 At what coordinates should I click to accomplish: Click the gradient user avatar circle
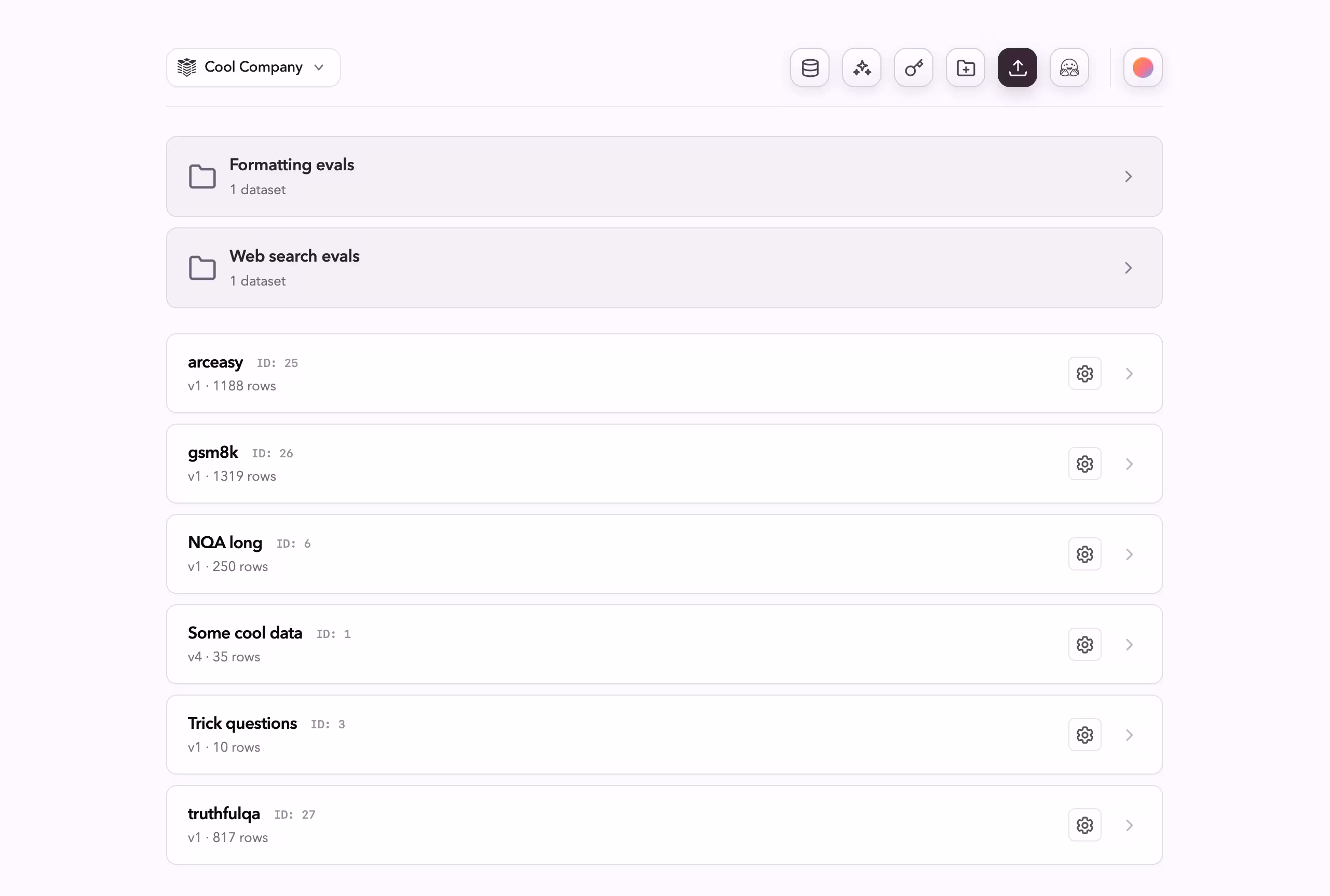1143,68
